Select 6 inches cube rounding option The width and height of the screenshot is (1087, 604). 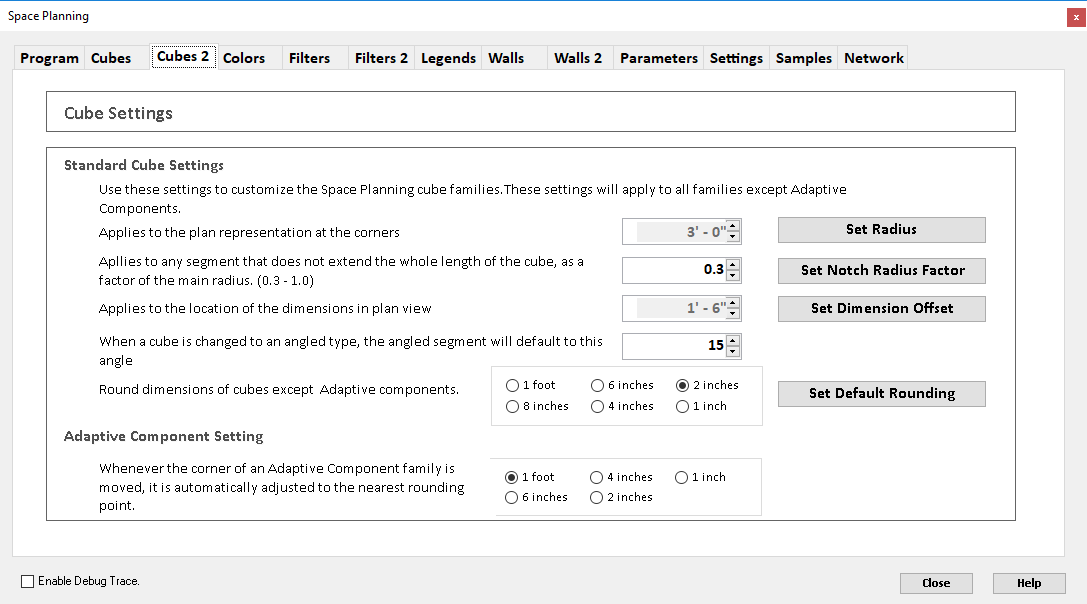(597, 385)
